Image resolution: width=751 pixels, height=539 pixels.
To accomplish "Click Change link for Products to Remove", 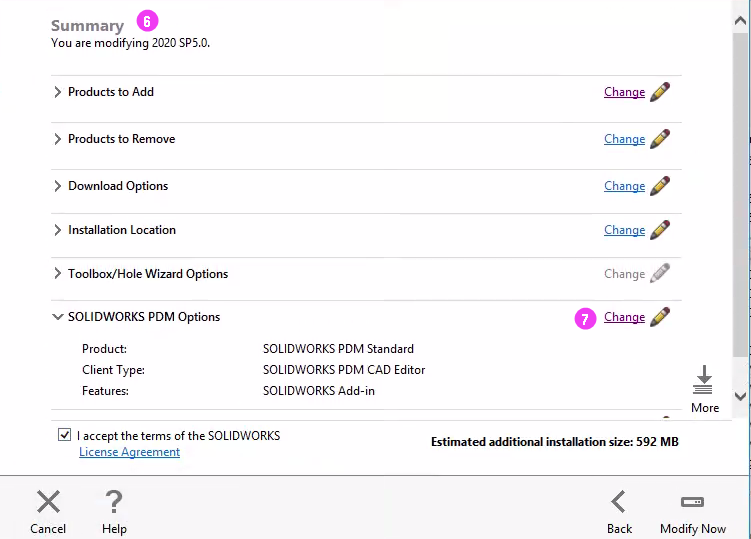I will tap(625, 138).
